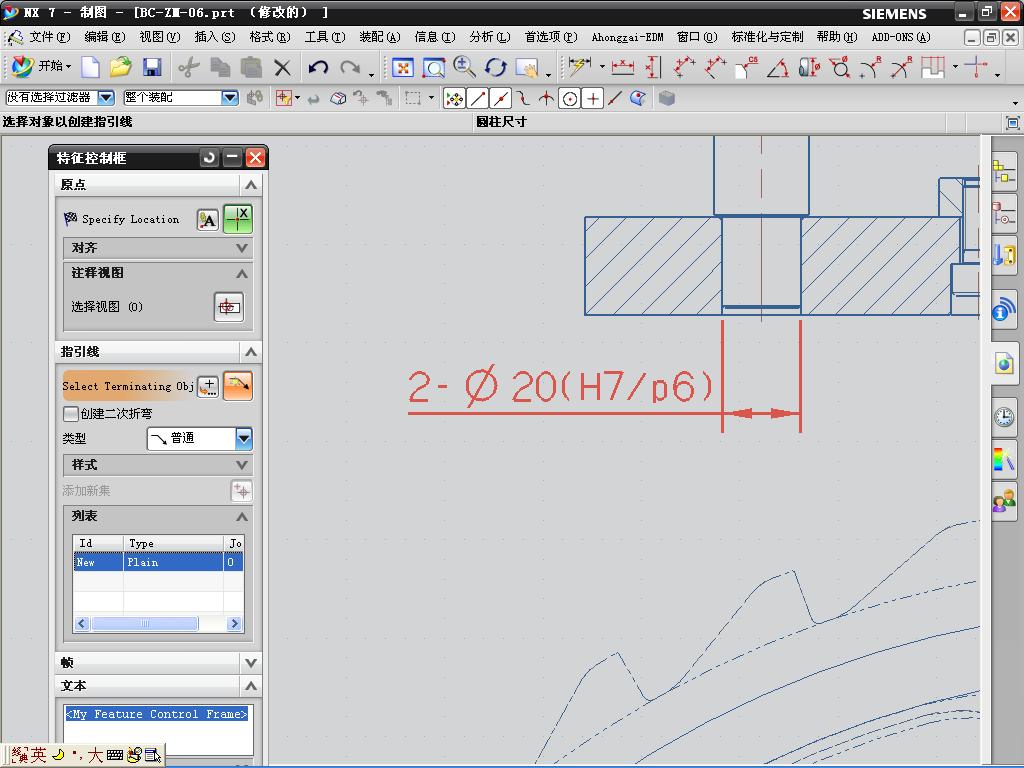This screenshot has height=768, width=1024.
Task: Expand the 对齐 section
Action: (x=157, y=248)
